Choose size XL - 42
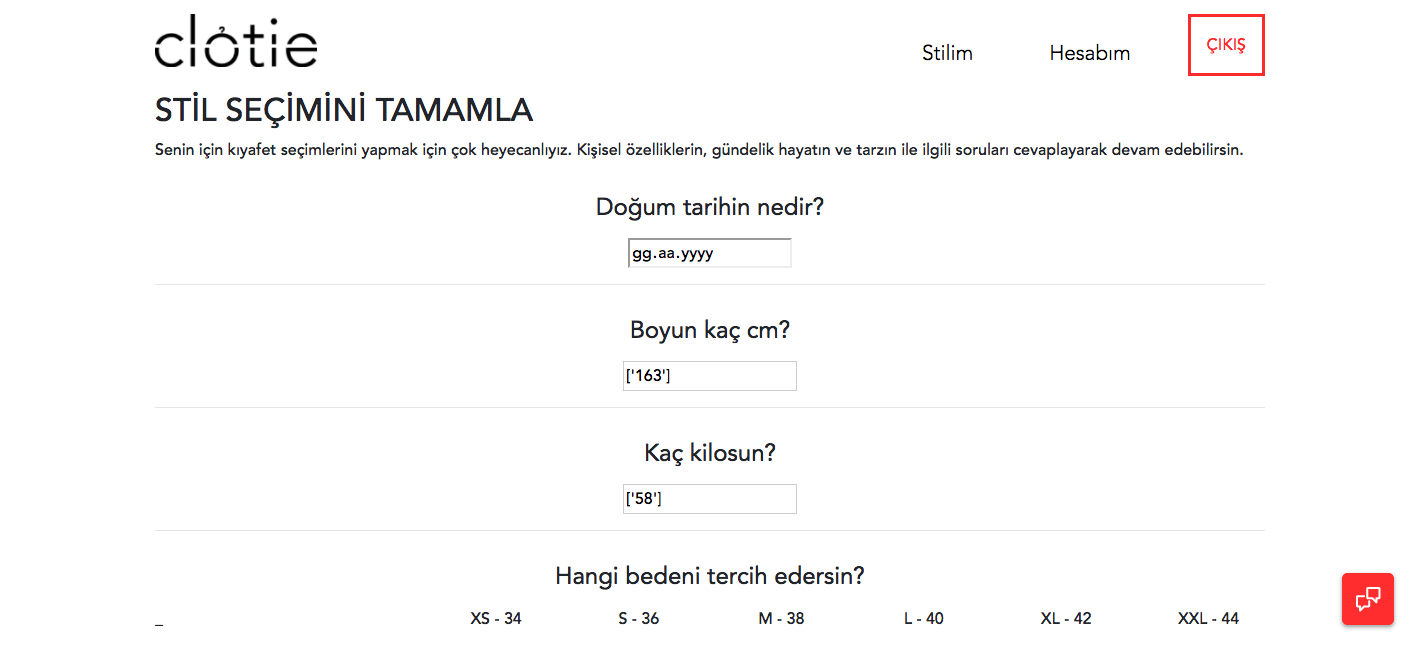 pos(1066,619)
